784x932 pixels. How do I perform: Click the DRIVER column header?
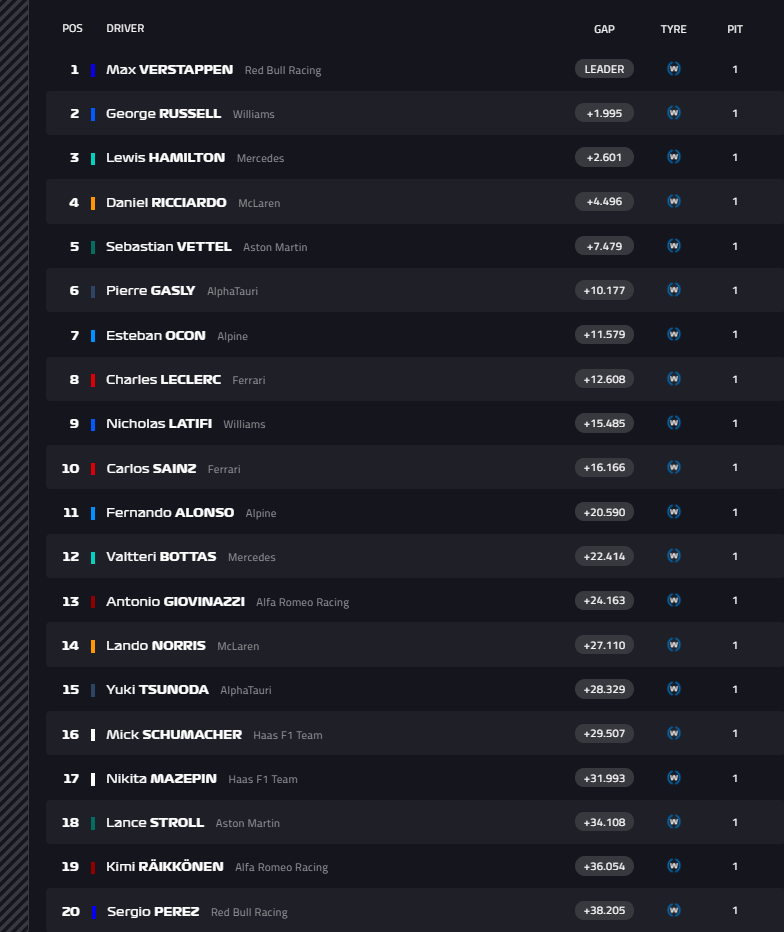coord(125,29)
